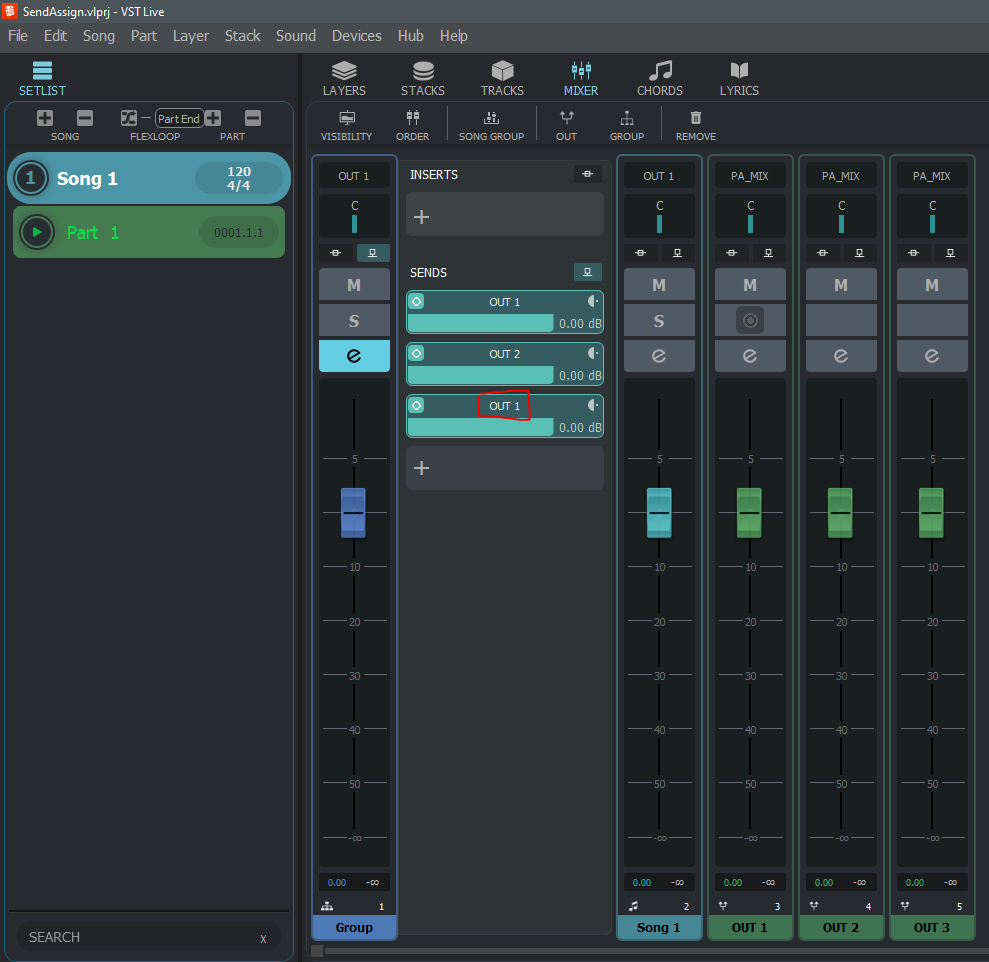Image resolution: width=989 pixels, height=962 pixels.
Task: Open the Lyrics view icon
Action: tap(739, 71)
